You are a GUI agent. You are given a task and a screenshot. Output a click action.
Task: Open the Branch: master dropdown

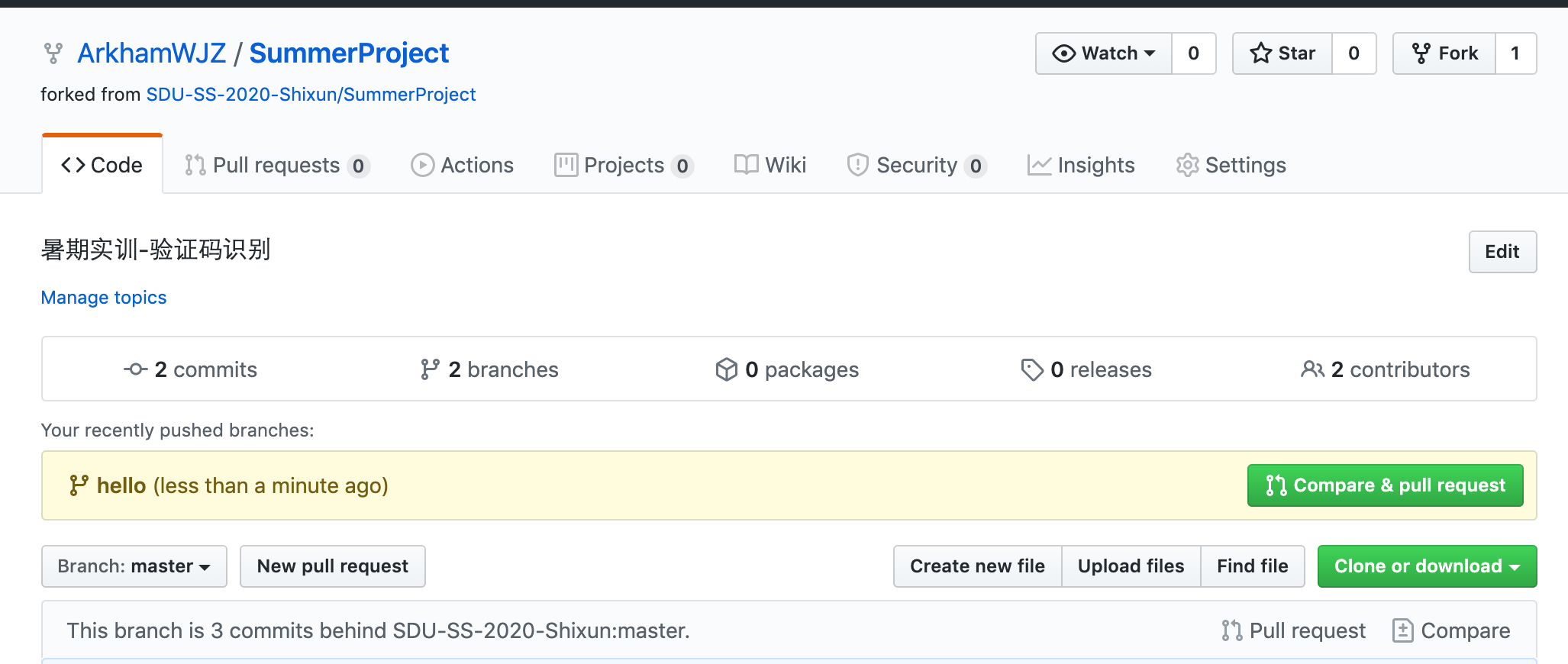pyautogui.click(x=134, y=566)
